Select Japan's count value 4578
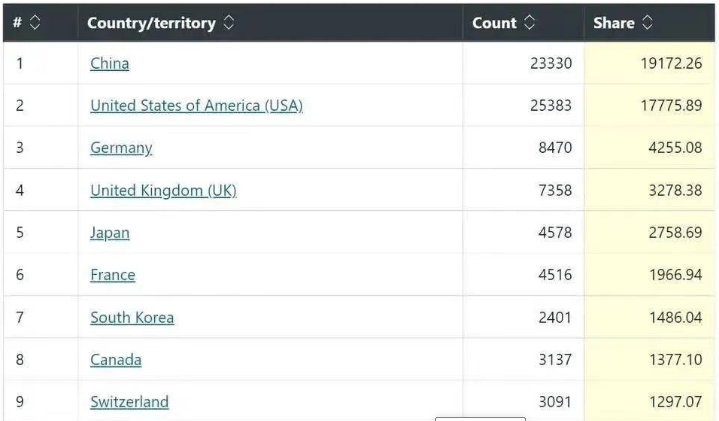The width and height of the screenshot is (719, 421). [x=555, y=233]
